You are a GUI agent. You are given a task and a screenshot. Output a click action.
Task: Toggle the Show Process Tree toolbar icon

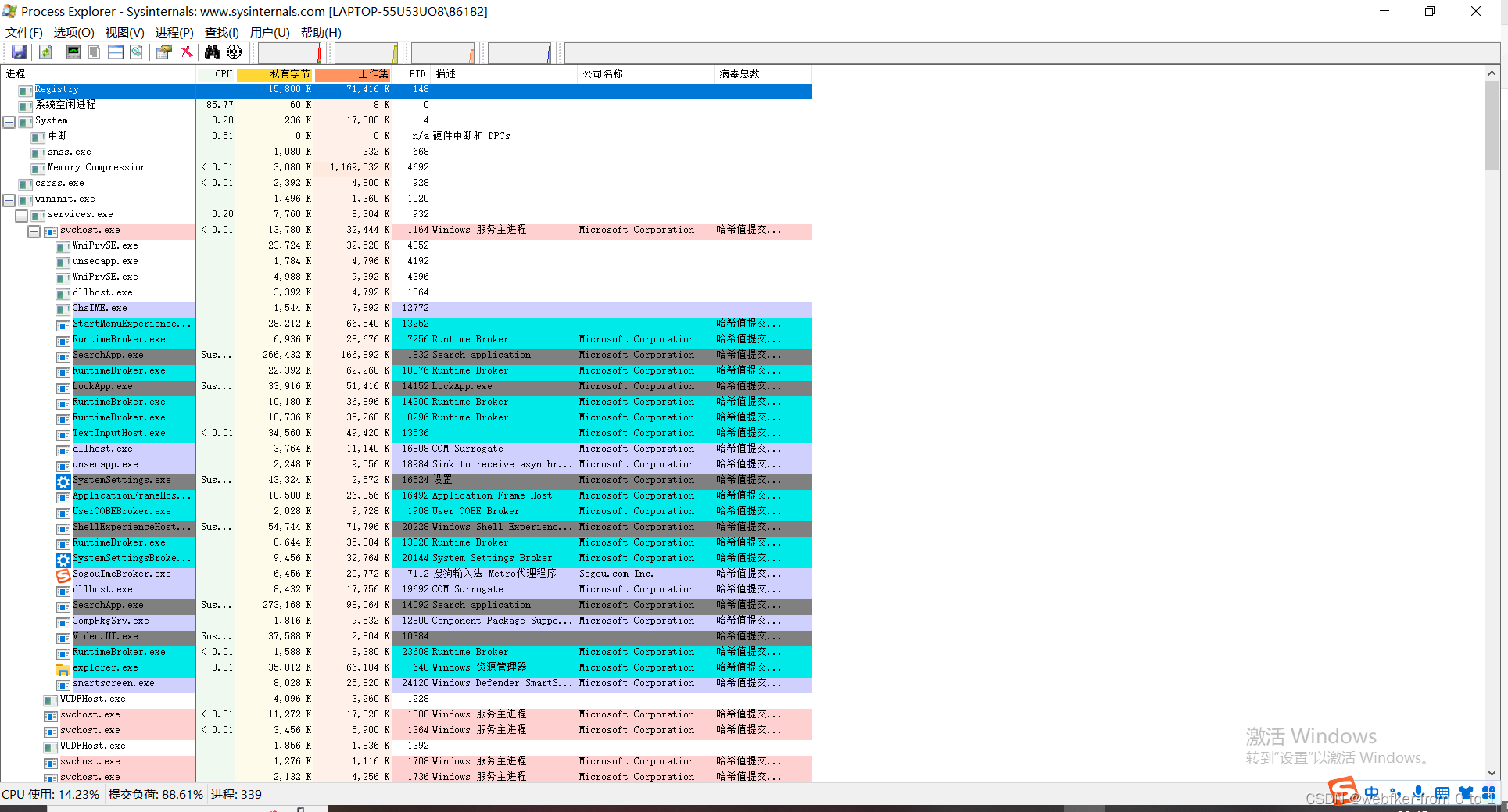(94, 52)
